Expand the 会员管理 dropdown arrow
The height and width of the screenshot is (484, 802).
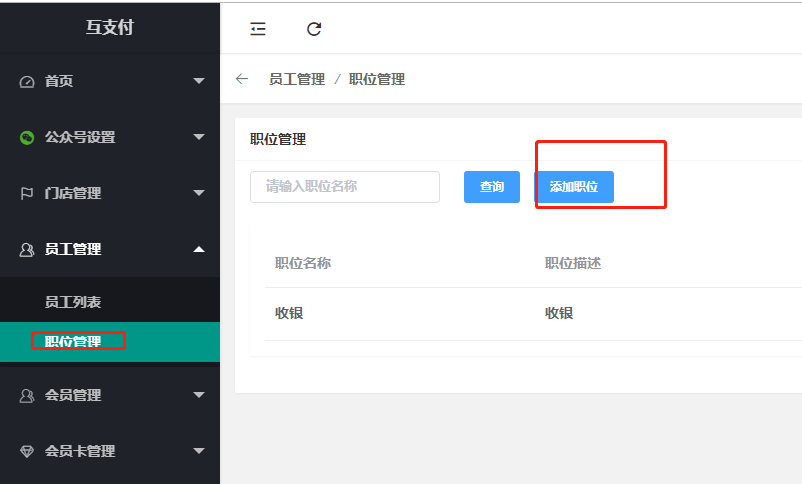point(199,395)
